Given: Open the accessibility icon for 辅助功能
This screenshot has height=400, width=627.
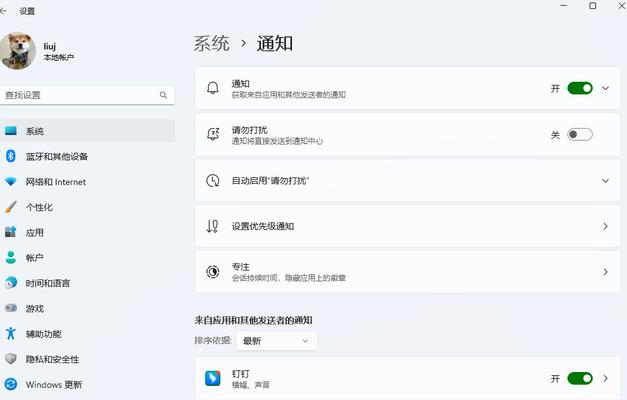Looking at the screenshot, I should (x=11, y=333).
